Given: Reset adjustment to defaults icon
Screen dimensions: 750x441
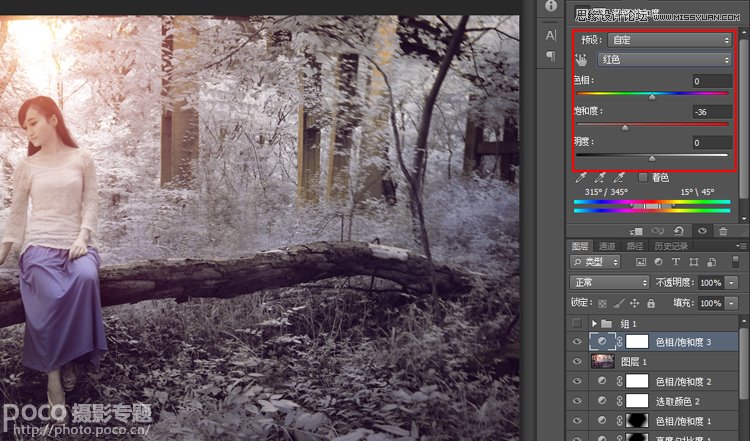Looking at the screenshot, I should point(680,230).
